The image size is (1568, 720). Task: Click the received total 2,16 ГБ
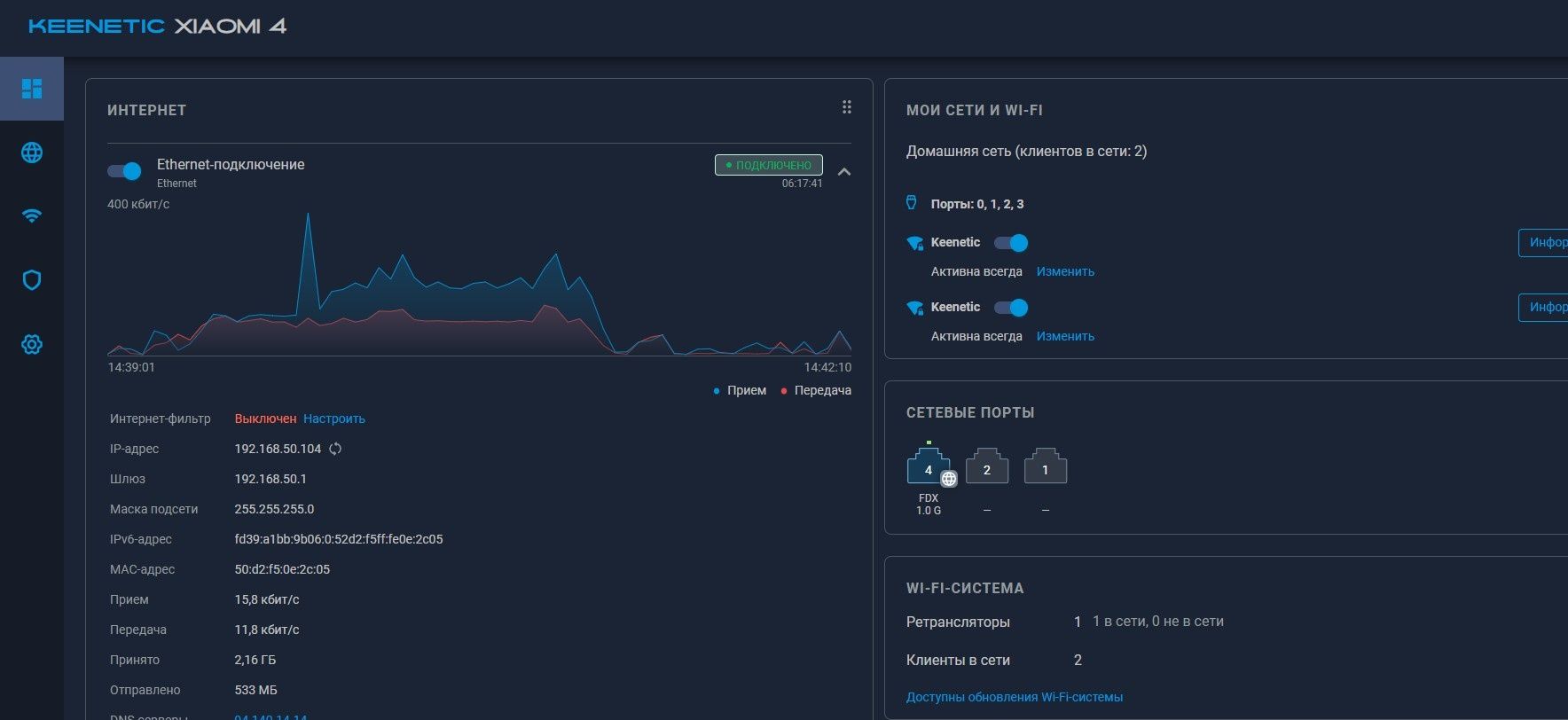click(255, 660)
